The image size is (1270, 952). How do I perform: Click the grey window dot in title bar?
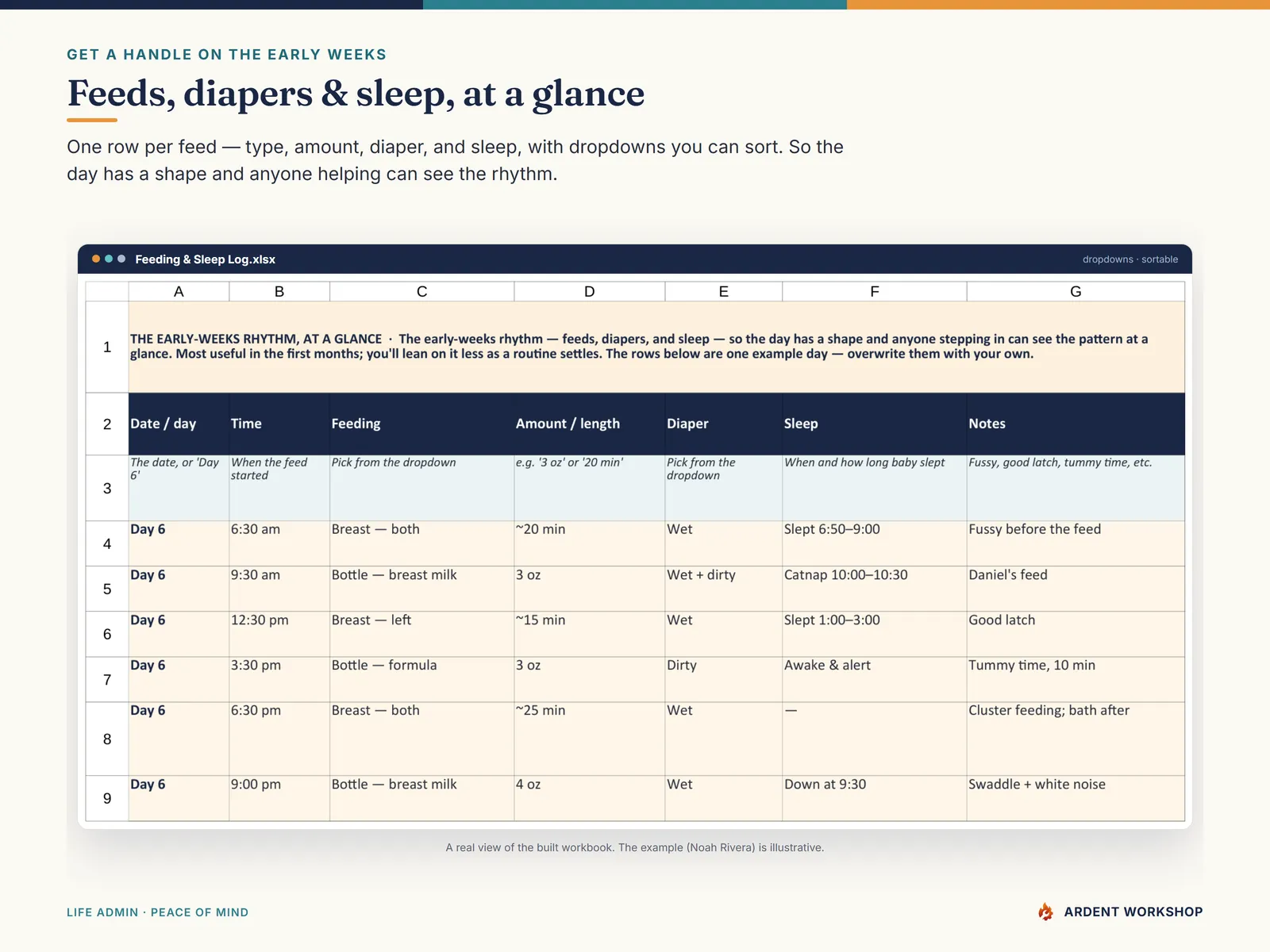(121, 259)
